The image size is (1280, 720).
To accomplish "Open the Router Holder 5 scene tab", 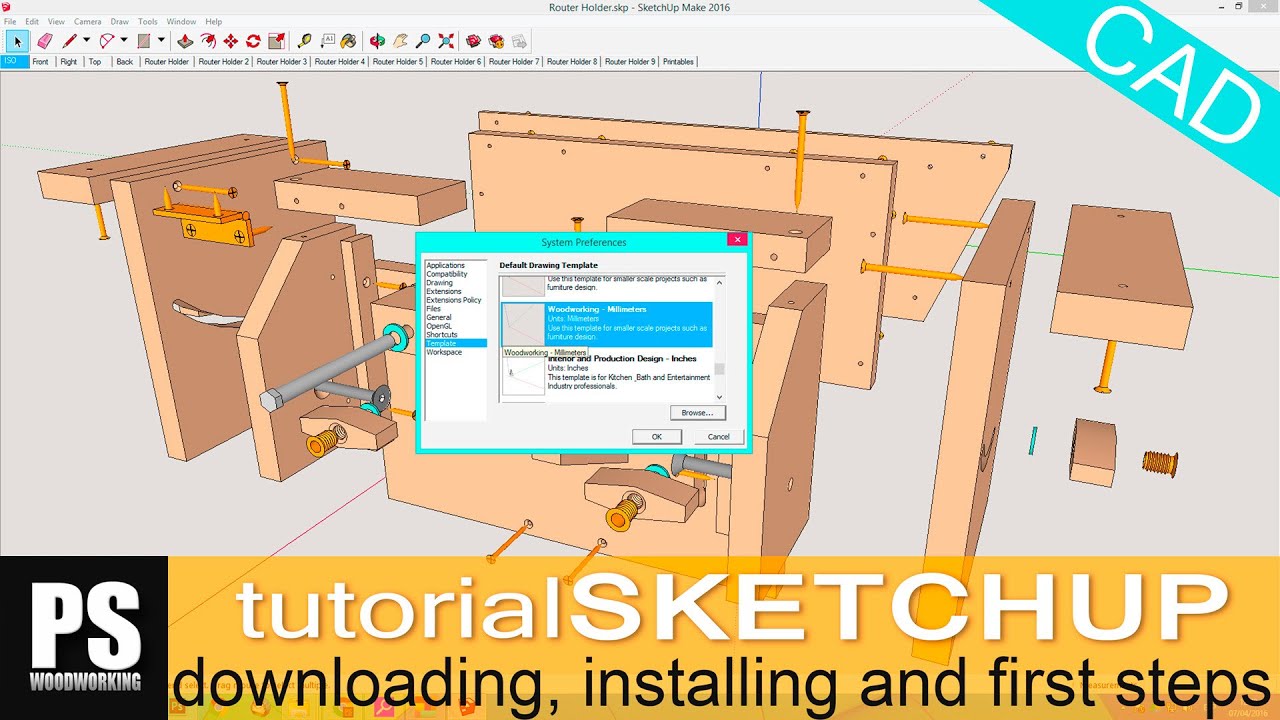I will (x=398, y=62).
